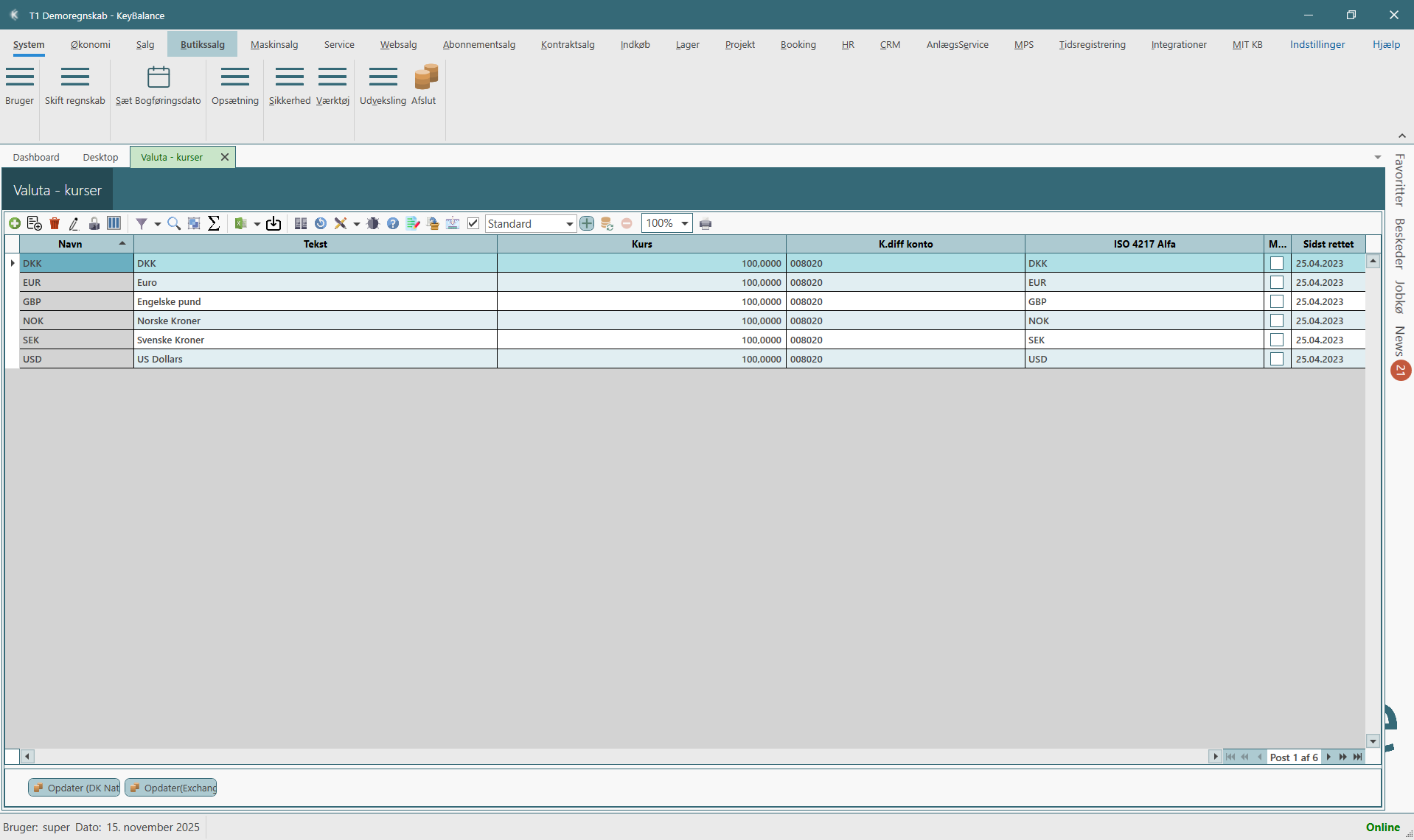Toggle the toolbar checkbox beside Standard
Viewport: 1414px width, 840px height.
(x=473, y=223)
